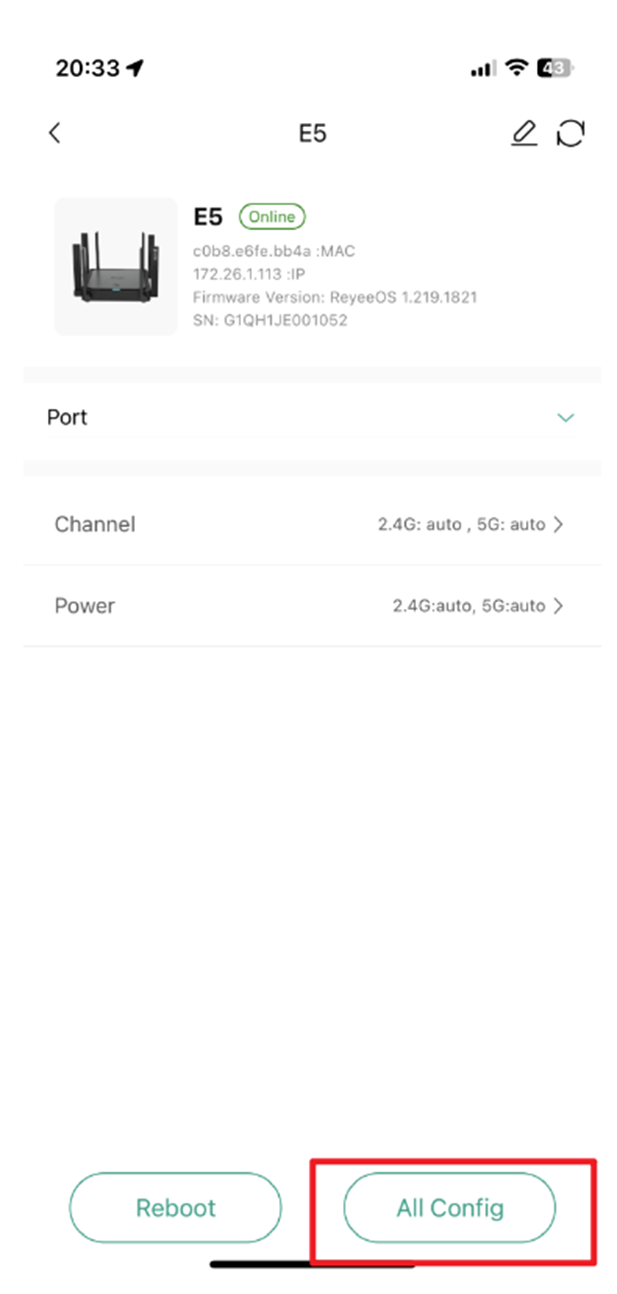Viewport: 617px width, 1294px height.
Task: Tap the Wi-Fi status bar icon
Action: pyautogui.click(x=516, y=68)
